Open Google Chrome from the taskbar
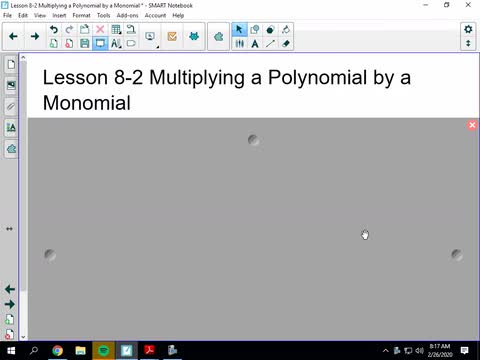The image size is (480, 360). coord(57,351)
